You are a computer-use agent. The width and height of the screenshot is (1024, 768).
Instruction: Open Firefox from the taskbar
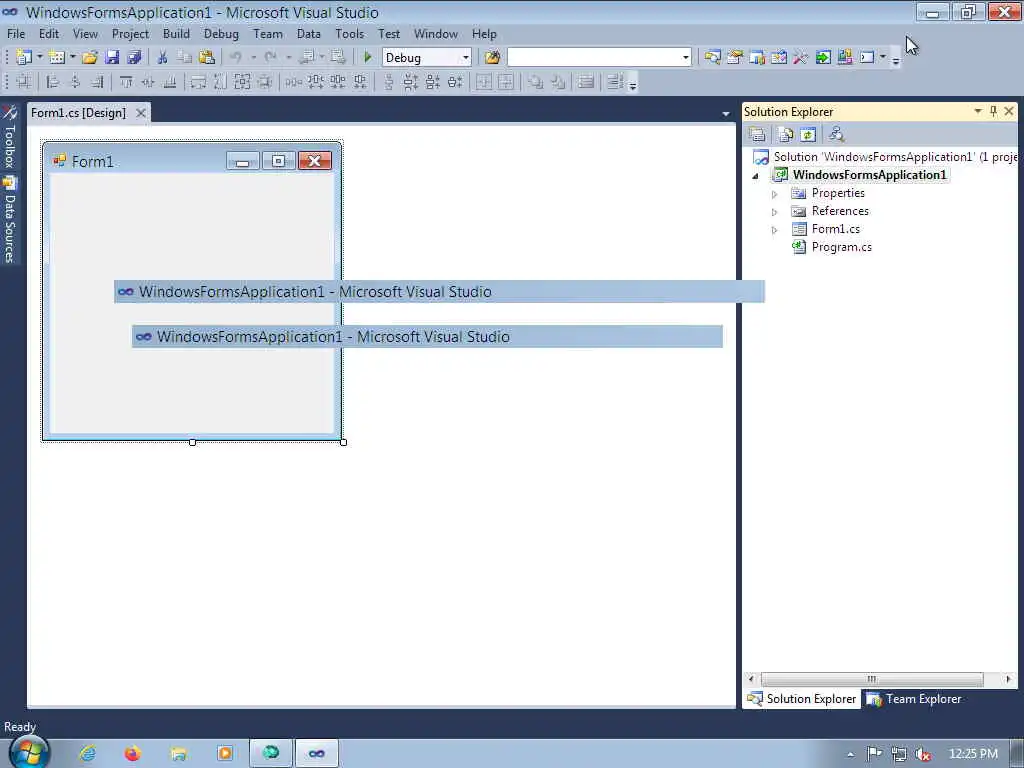[x=133, y=754]
